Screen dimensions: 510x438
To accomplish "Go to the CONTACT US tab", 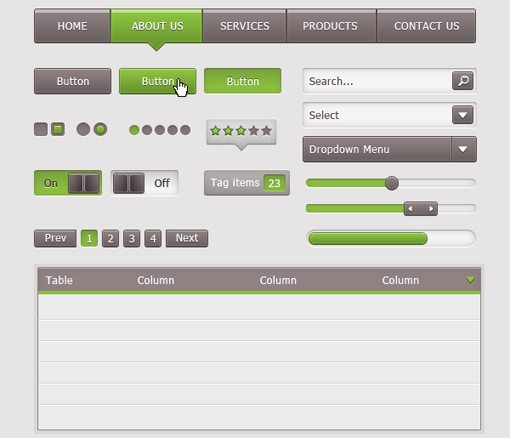I will 426,26.
